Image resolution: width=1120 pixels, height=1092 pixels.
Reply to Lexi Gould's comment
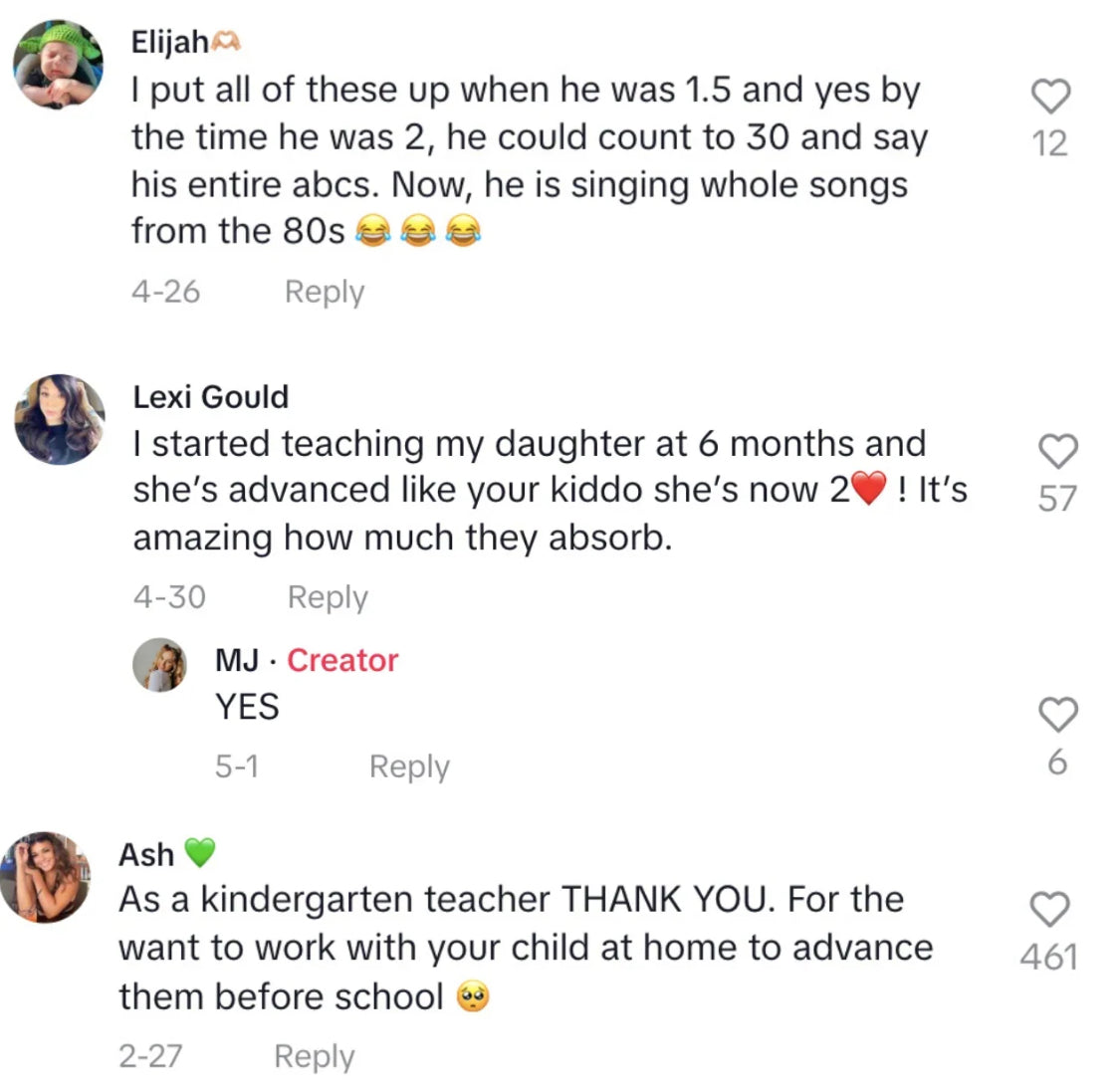click(x=328, y=597)
